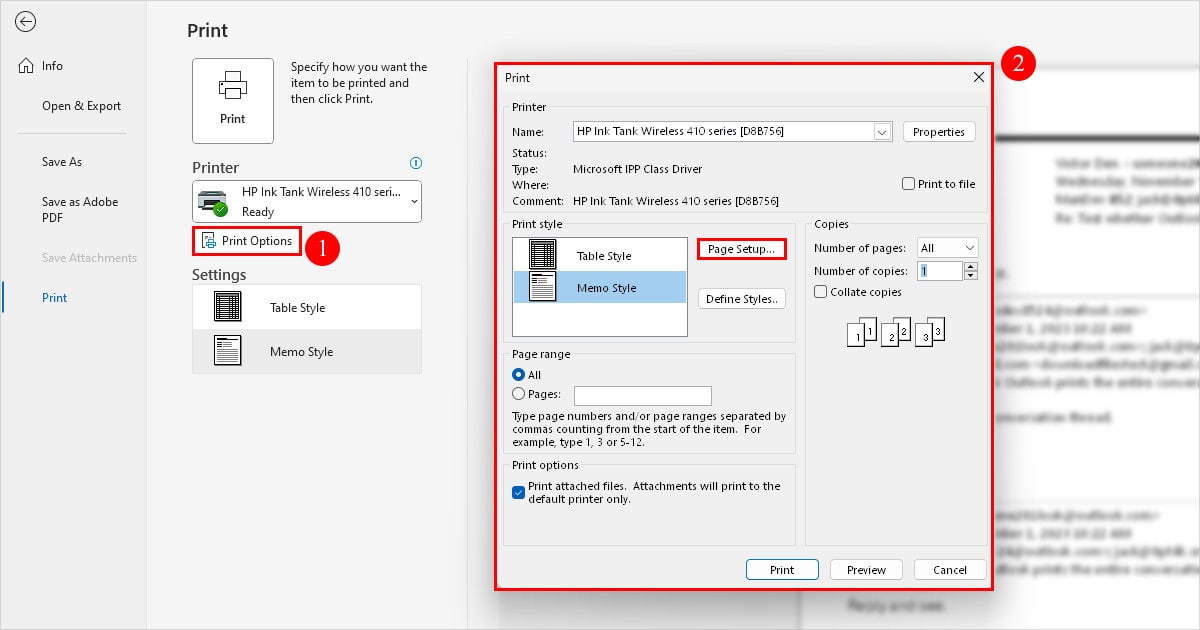Open printer Properties button

pos(939,132)
